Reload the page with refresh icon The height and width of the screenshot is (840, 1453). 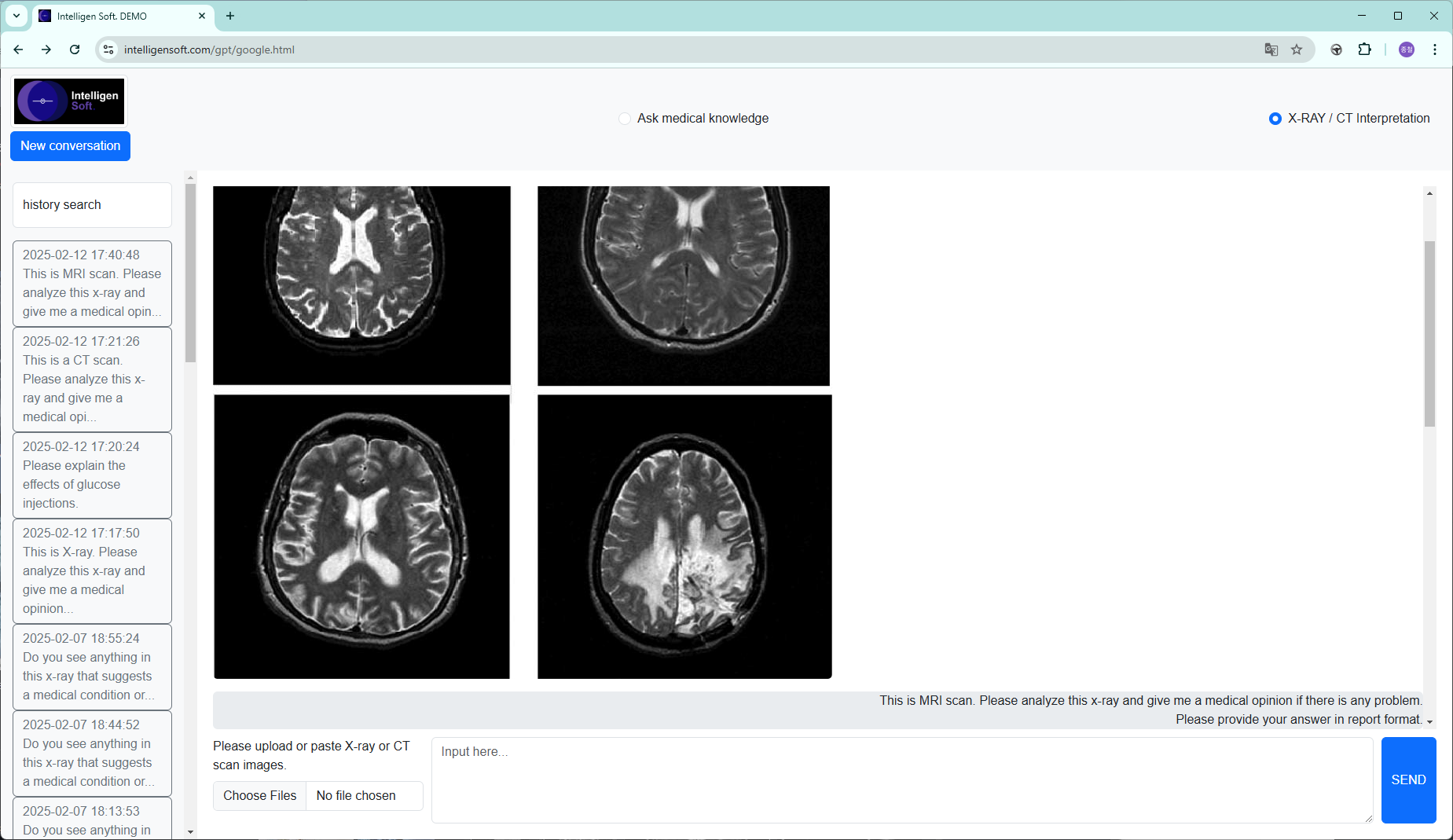[x=75, y=50]
